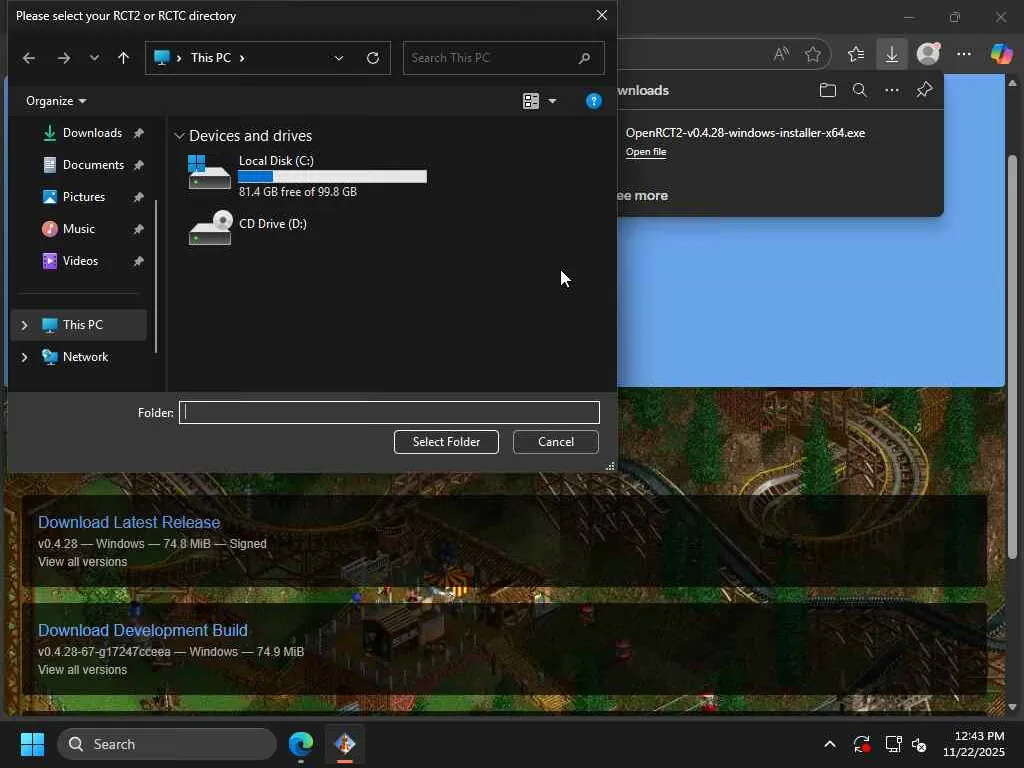Open Videos in the navigation pane
Viewport: 1024px width, 768px height.
(x=80, y=261)
